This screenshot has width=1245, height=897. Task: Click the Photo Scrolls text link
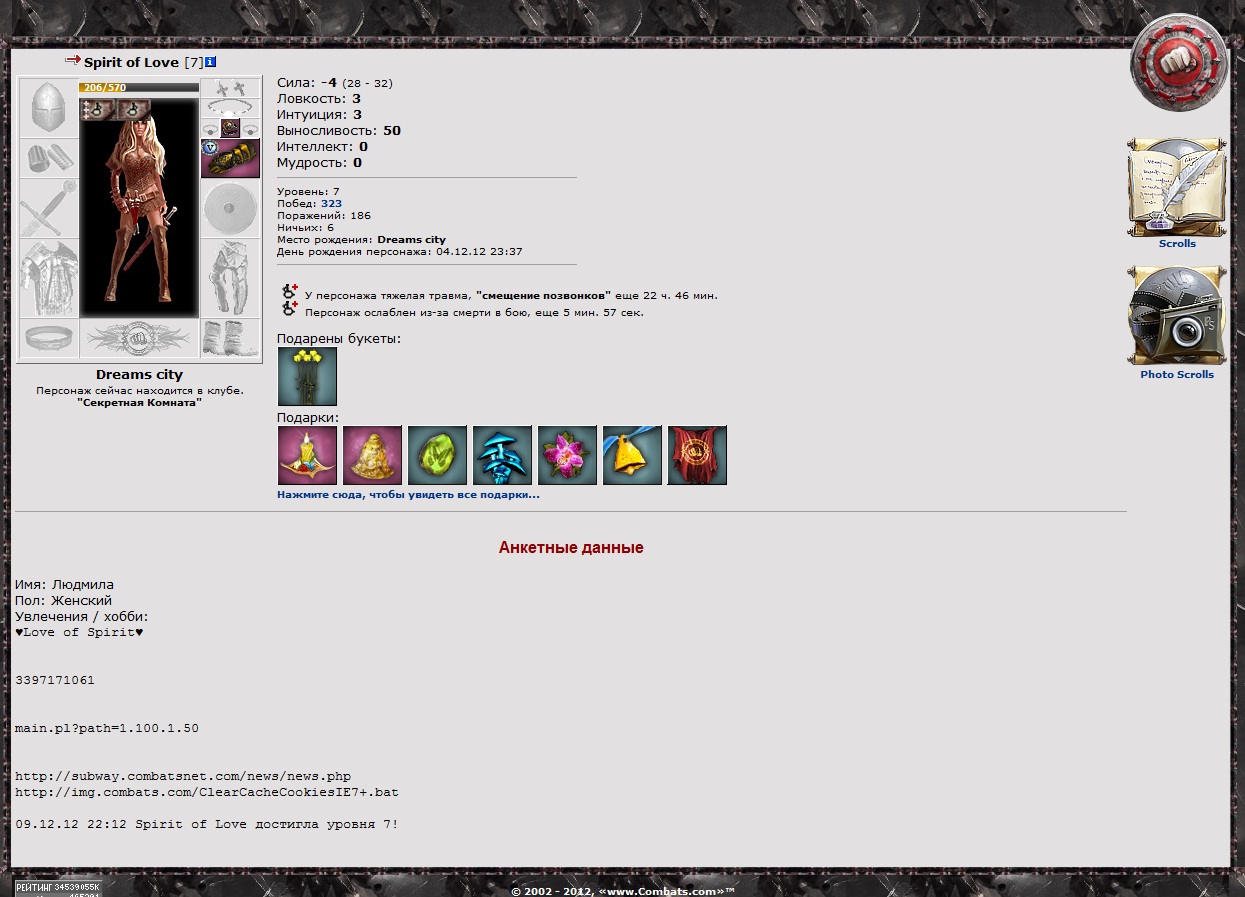click(x=1177, y=375)
